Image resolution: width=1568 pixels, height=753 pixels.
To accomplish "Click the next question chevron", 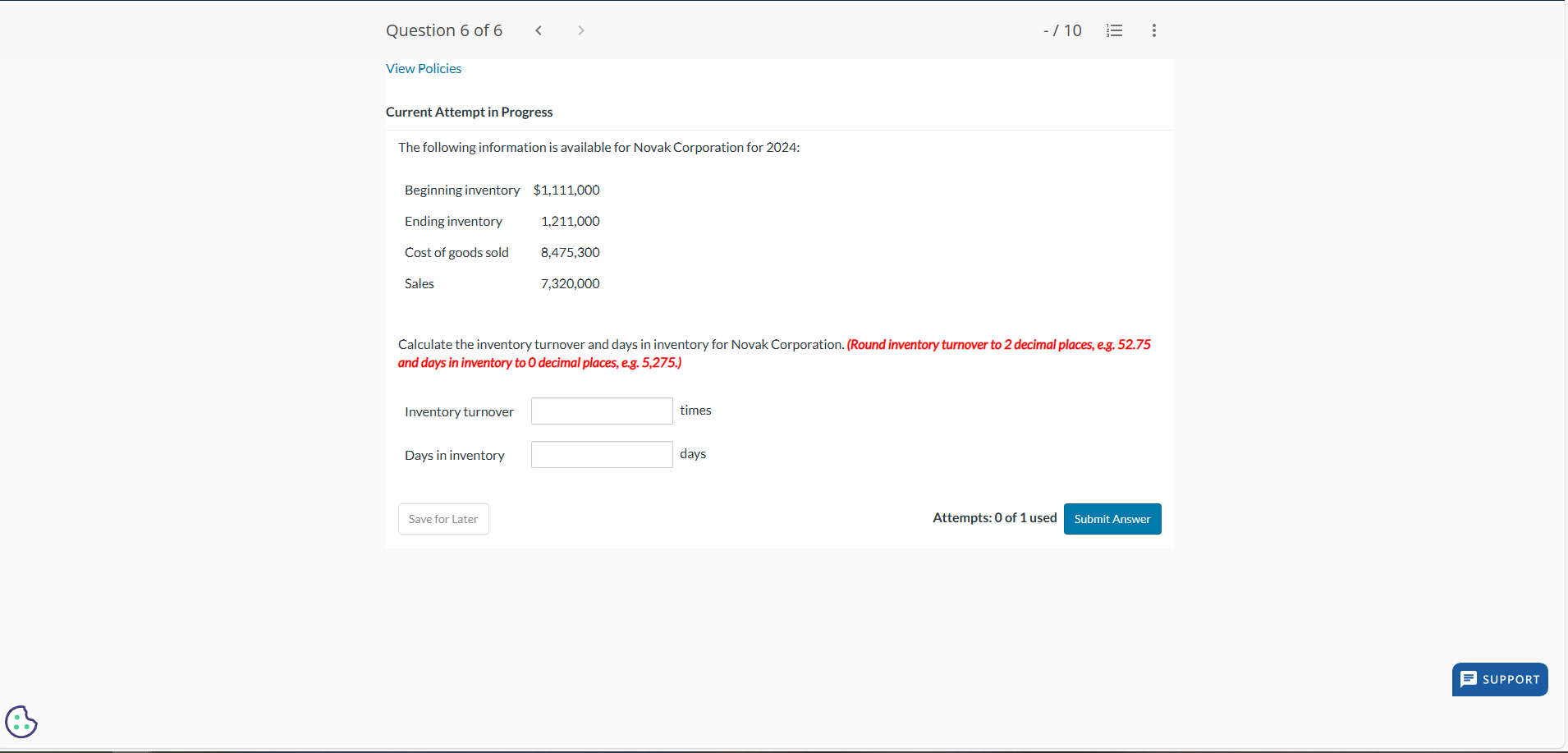I will tap(581, 30).
